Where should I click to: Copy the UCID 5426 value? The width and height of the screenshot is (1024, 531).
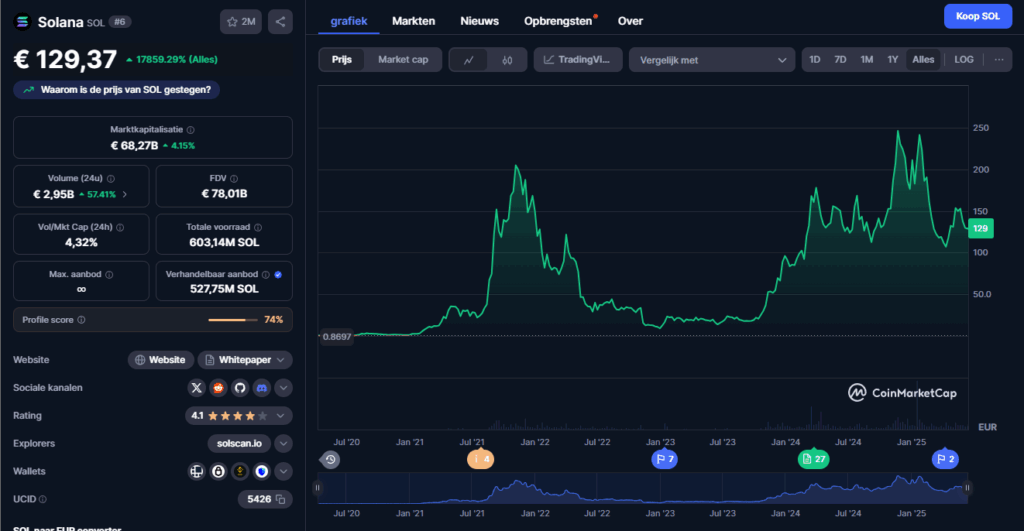281,500
